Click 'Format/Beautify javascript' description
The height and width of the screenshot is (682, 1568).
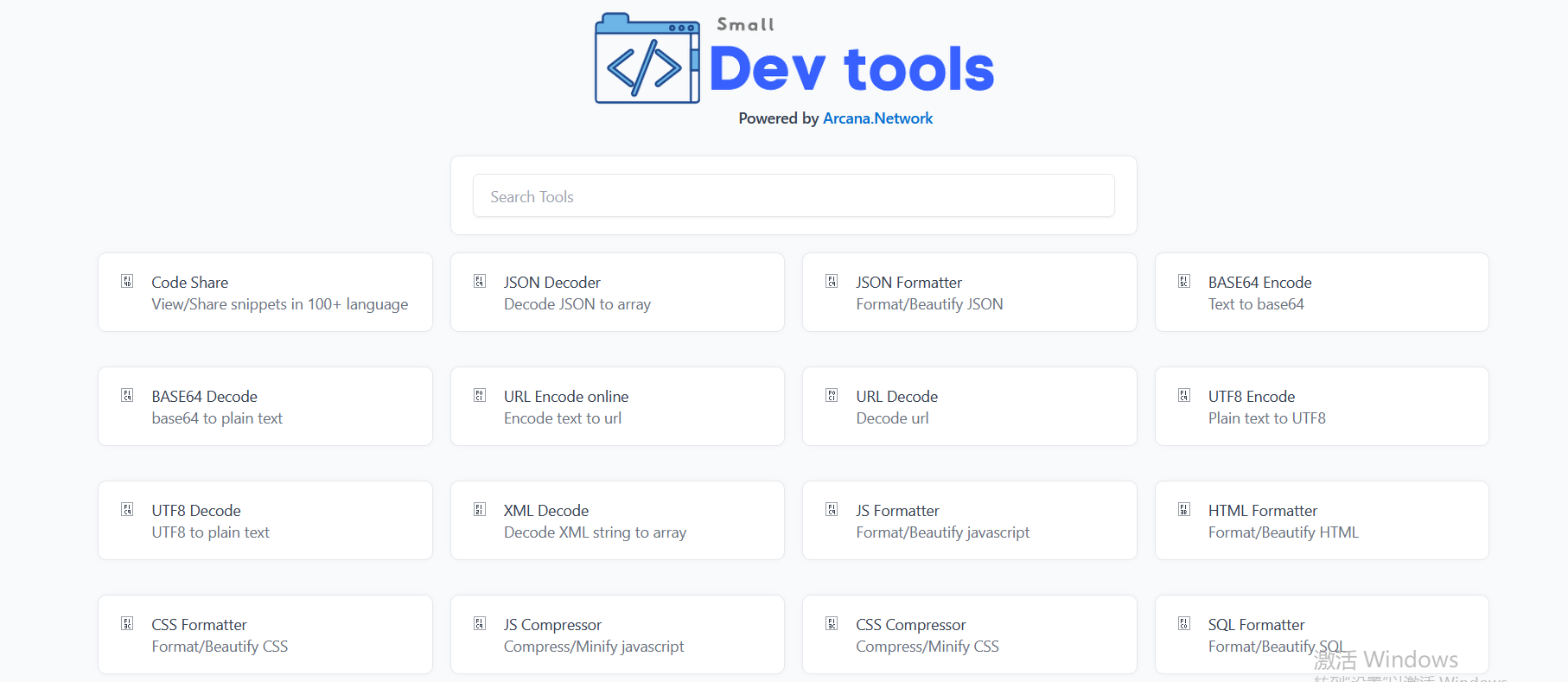tap(942, 532)
